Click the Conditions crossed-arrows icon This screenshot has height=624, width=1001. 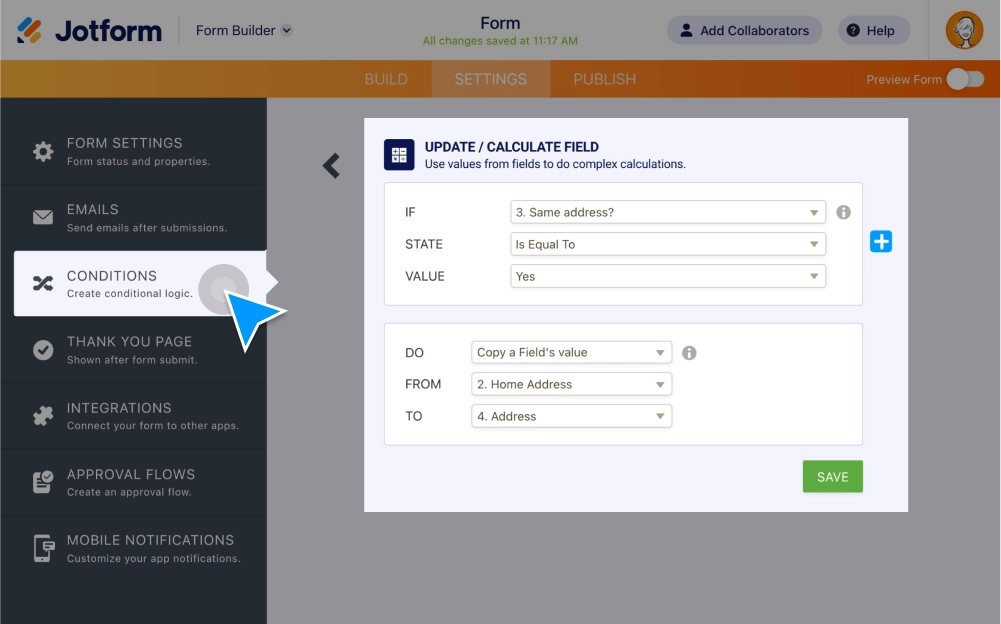click(41, 283)
